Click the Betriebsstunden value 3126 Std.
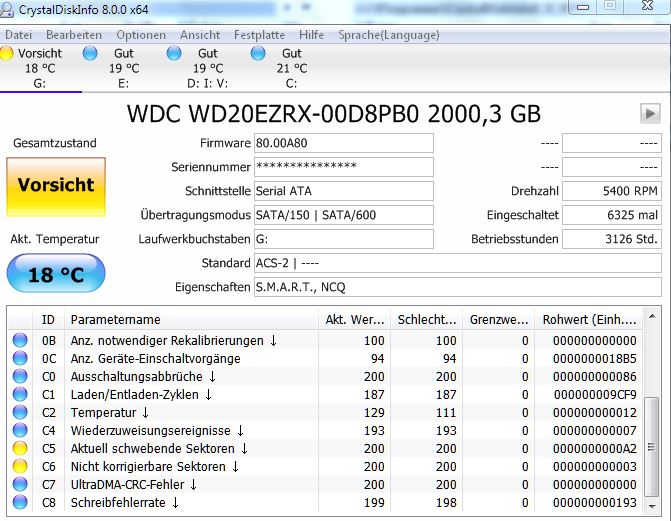The image size is (671, 521). [612, 239]
